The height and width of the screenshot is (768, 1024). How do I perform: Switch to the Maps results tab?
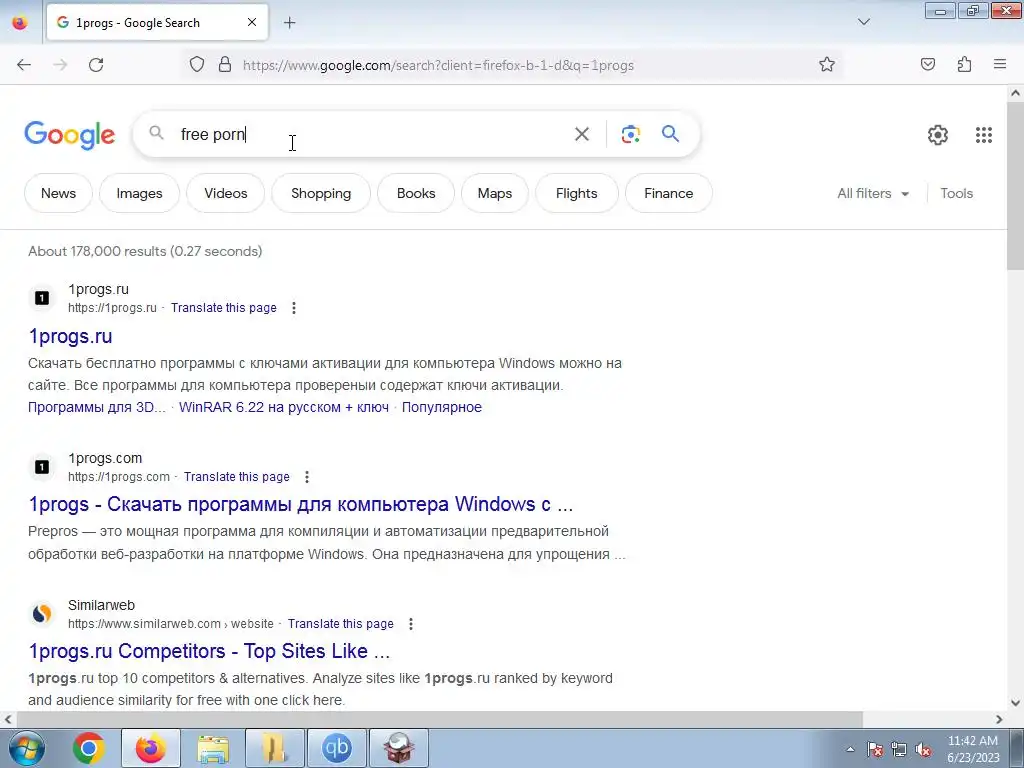click(494, 193)
